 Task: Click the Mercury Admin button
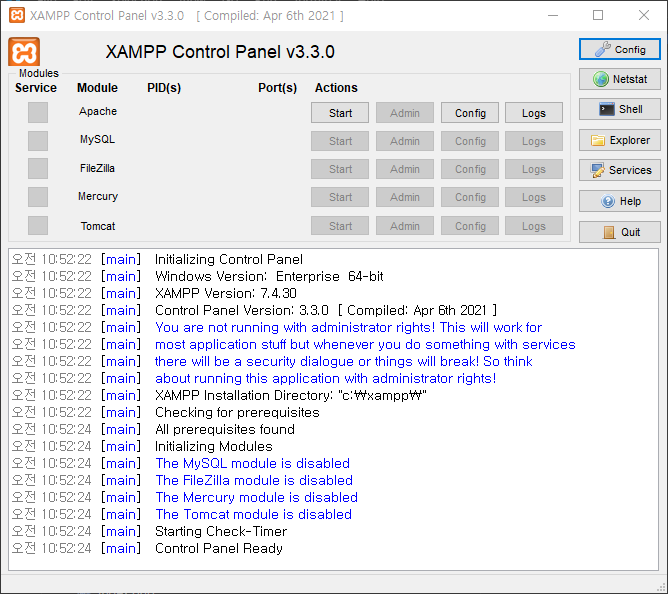pyautogui.click(x=405, y=197)
